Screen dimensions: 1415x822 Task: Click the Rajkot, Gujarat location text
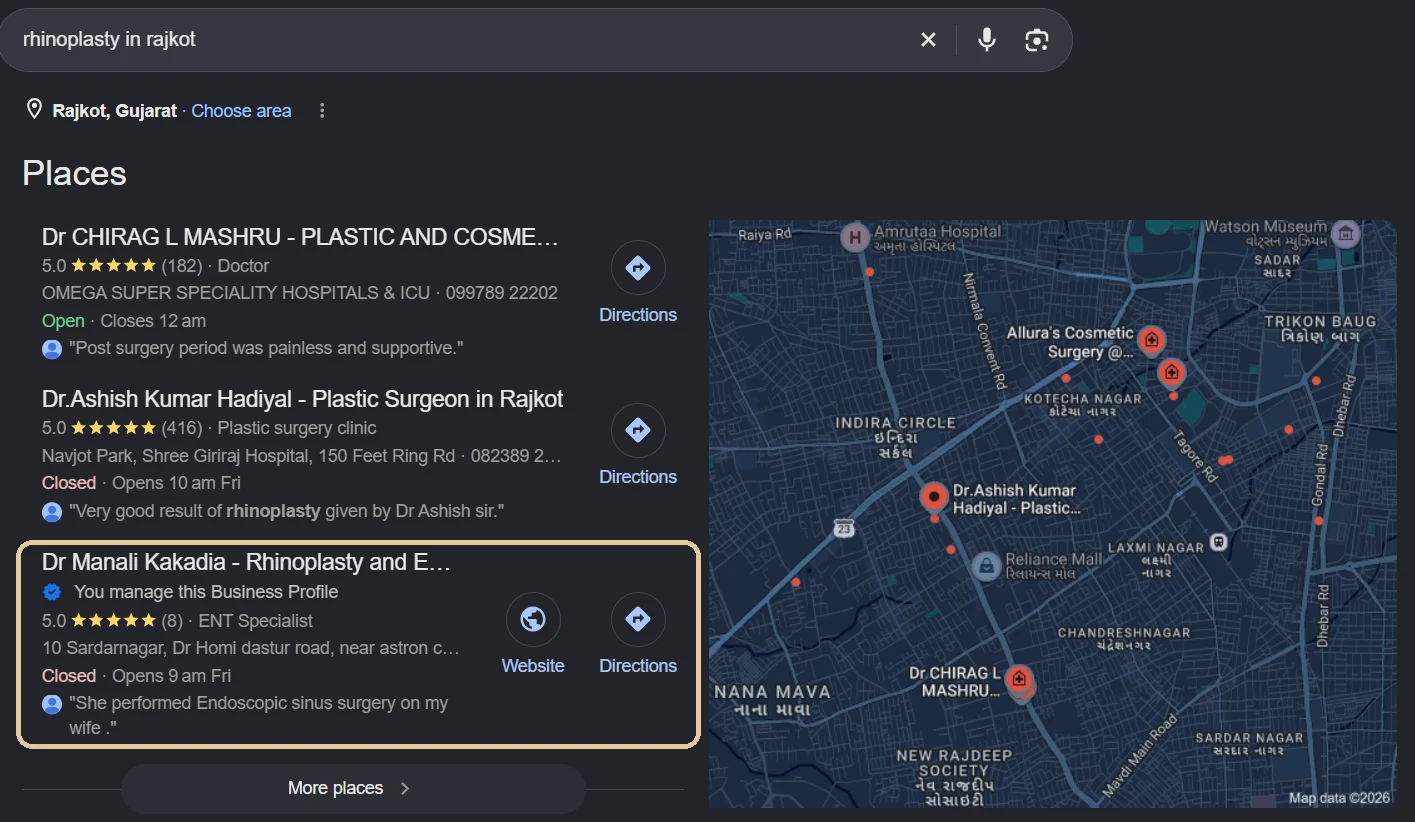click(x=115, y=111)
